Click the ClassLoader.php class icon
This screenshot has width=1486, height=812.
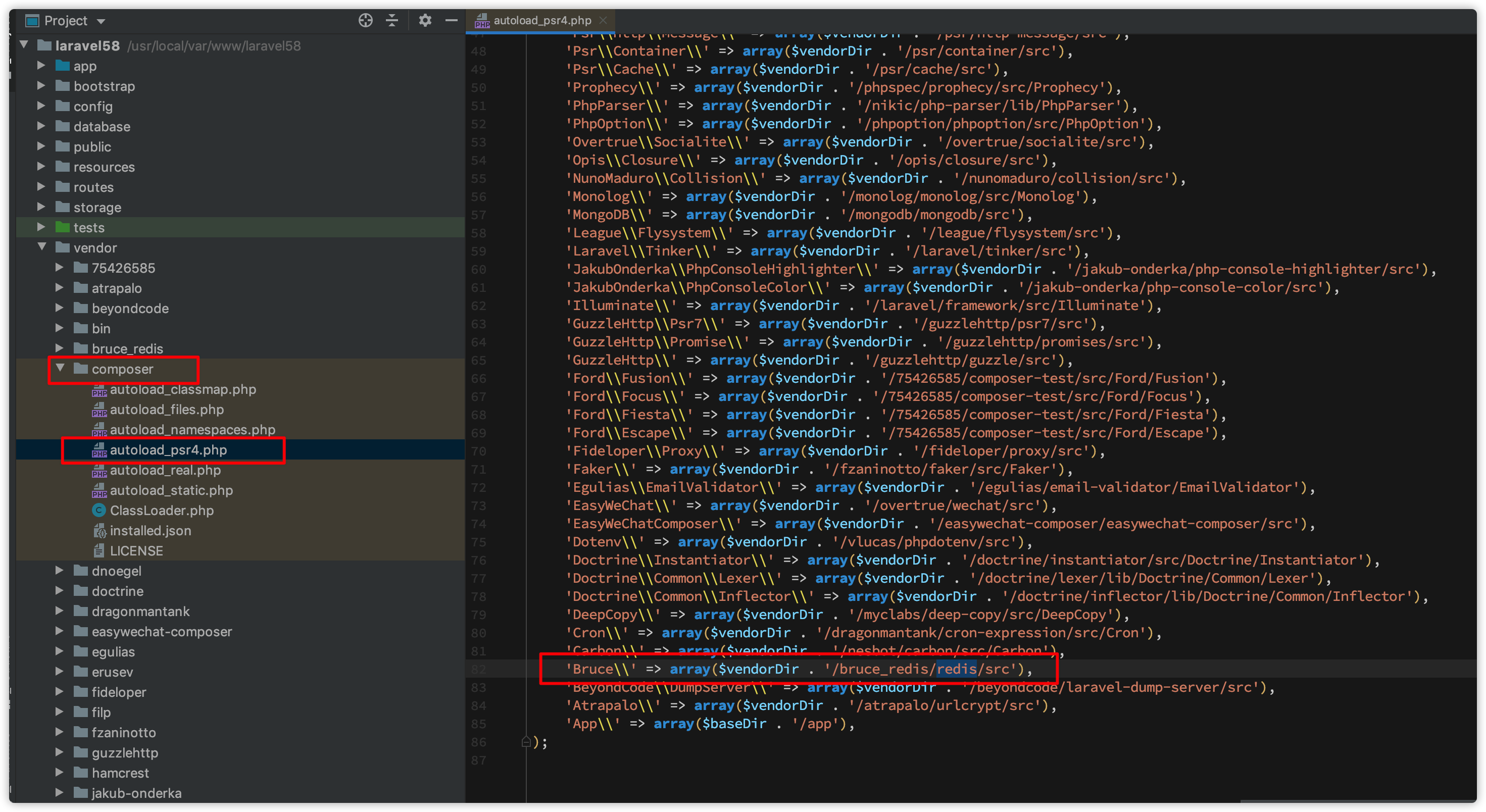(98, 511)
